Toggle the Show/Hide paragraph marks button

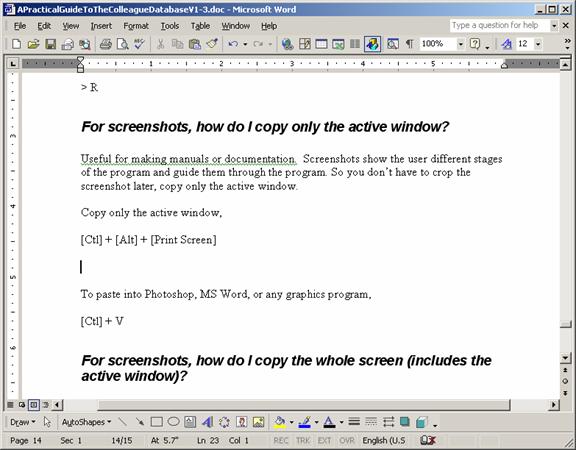[409, 44]
